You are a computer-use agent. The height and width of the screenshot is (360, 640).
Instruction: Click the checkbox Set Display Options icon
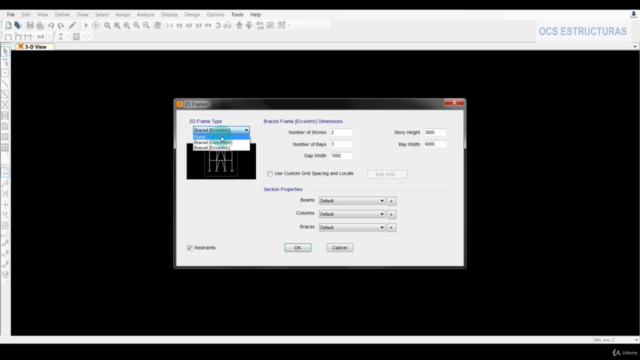(270, 25)
